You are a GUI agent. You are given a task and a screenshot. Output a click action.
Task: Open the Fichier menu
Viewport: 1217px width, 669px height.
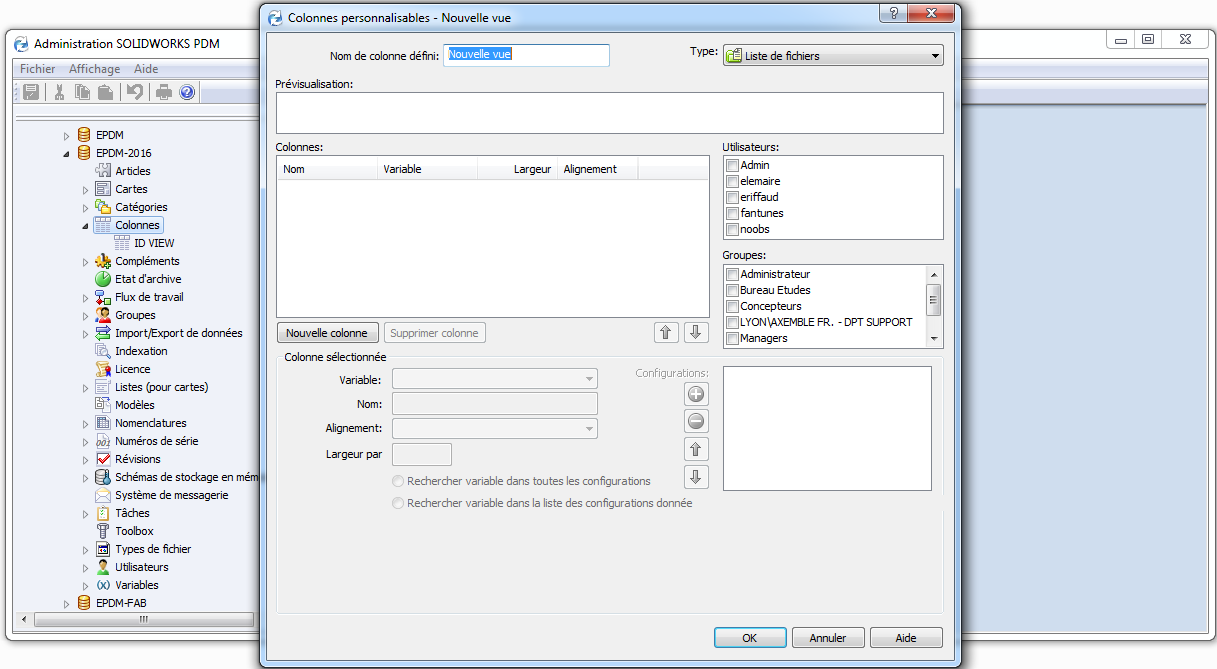[38, 69]
